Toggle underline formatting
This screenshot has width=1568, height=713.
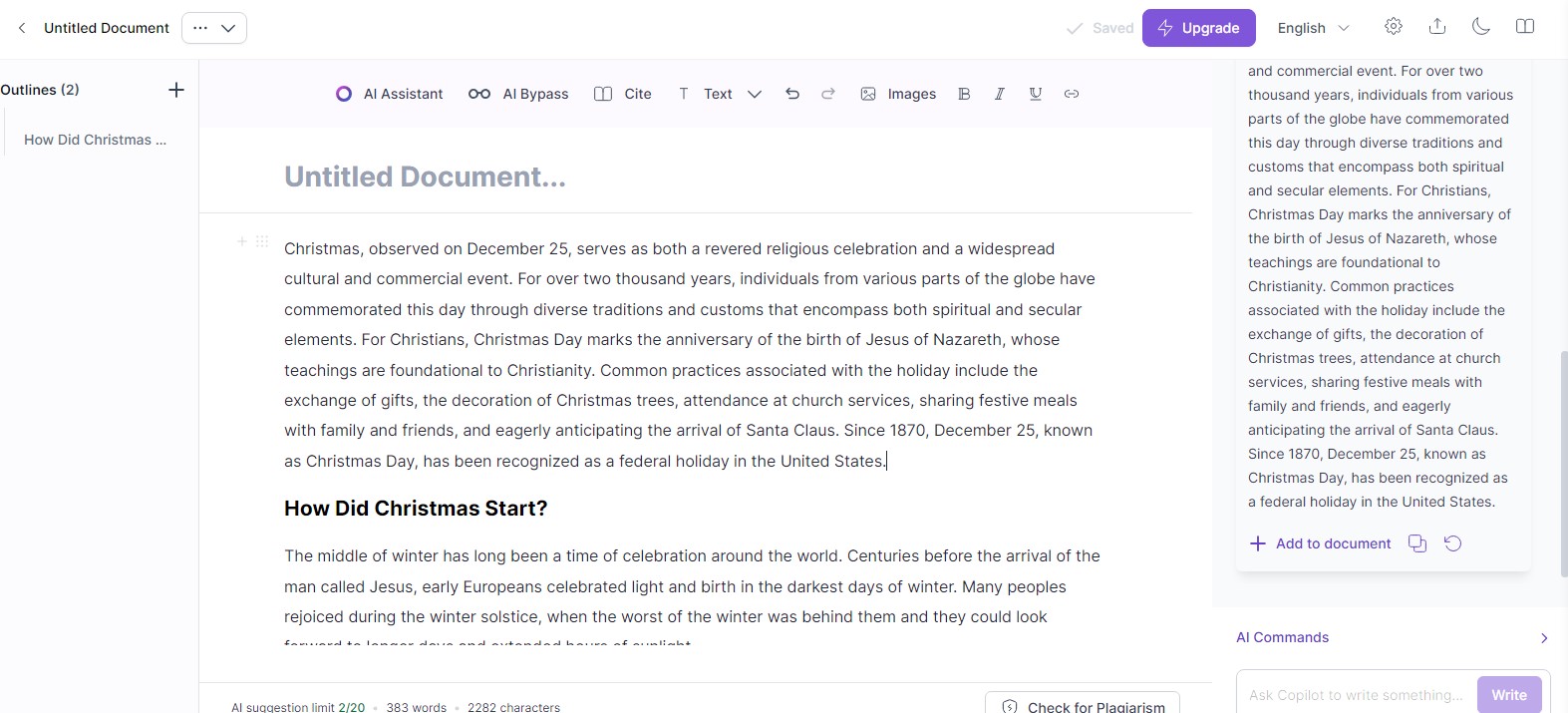[x=1036, y=94]
